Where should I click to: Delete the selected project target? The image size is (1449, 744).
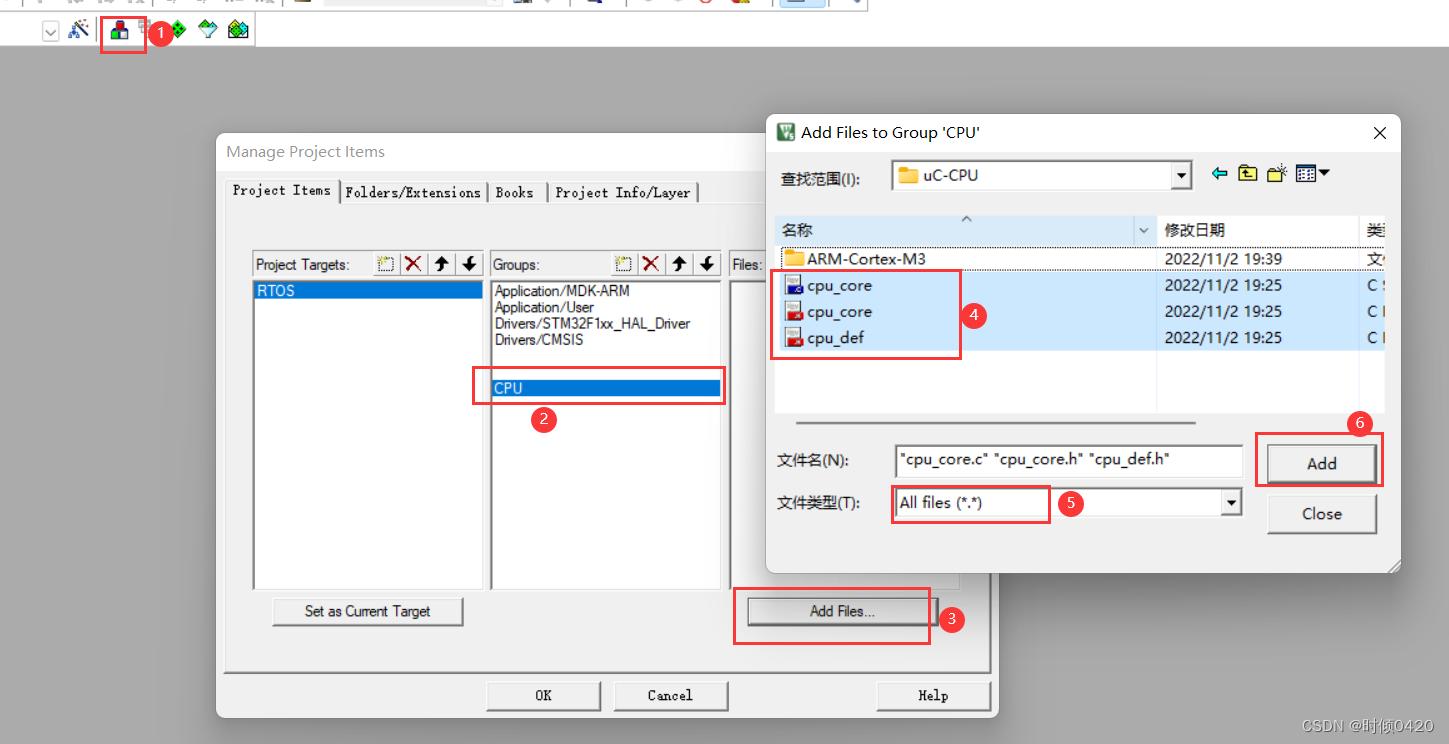point(413,264)
